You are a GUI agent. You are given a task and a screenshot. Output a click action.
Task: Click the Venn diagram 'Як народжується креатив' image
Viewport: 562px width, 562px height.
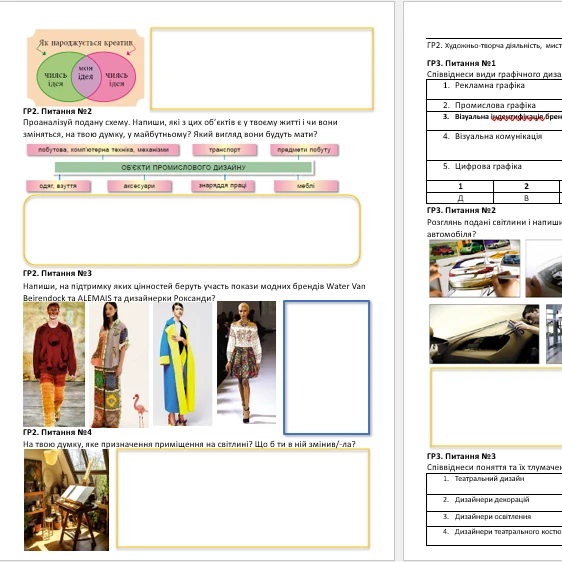86,68
